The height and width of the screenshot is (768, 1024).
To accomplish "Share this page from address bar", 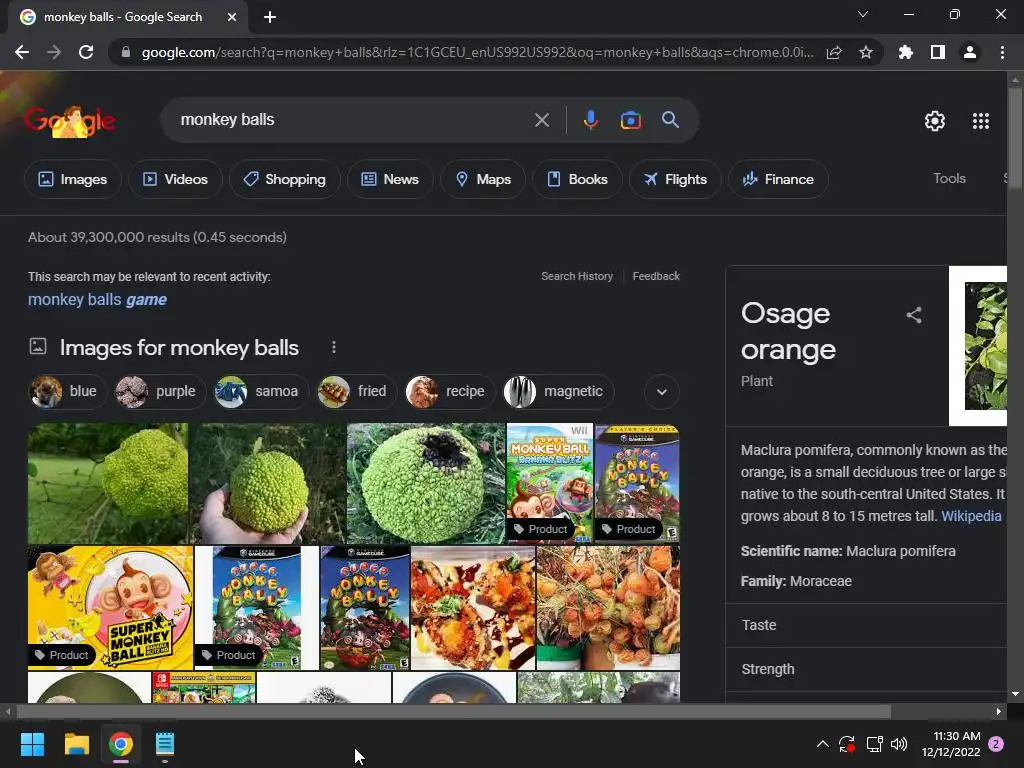I will click(834, 52).
